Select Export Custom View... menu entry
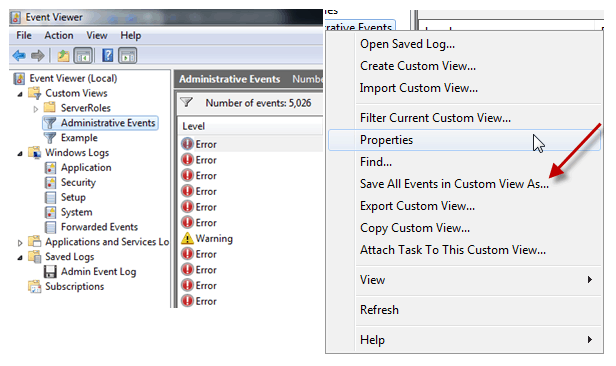This screenshot has height=366, width=616. [x=464, y=206]
